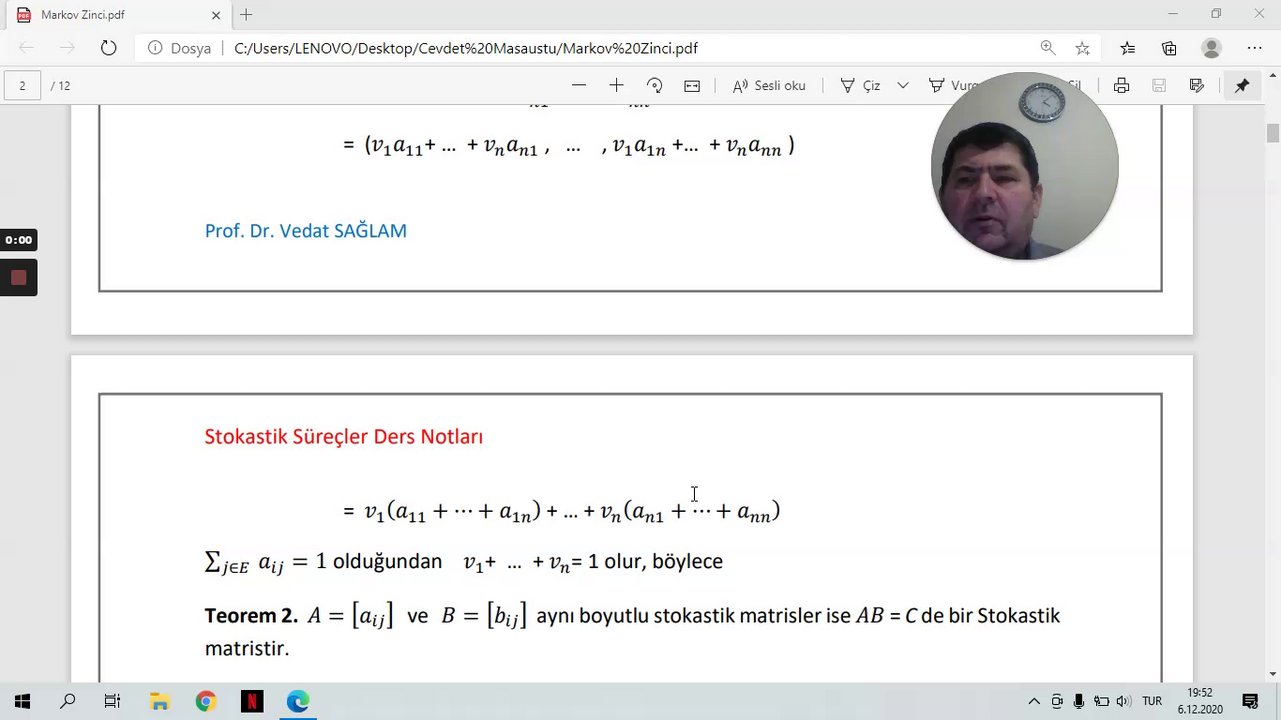The height and width of the screenshot is (720, 1281).
Task: Select the Çiz draw tool
Action: pyautogui.click(x=860, y=86)
